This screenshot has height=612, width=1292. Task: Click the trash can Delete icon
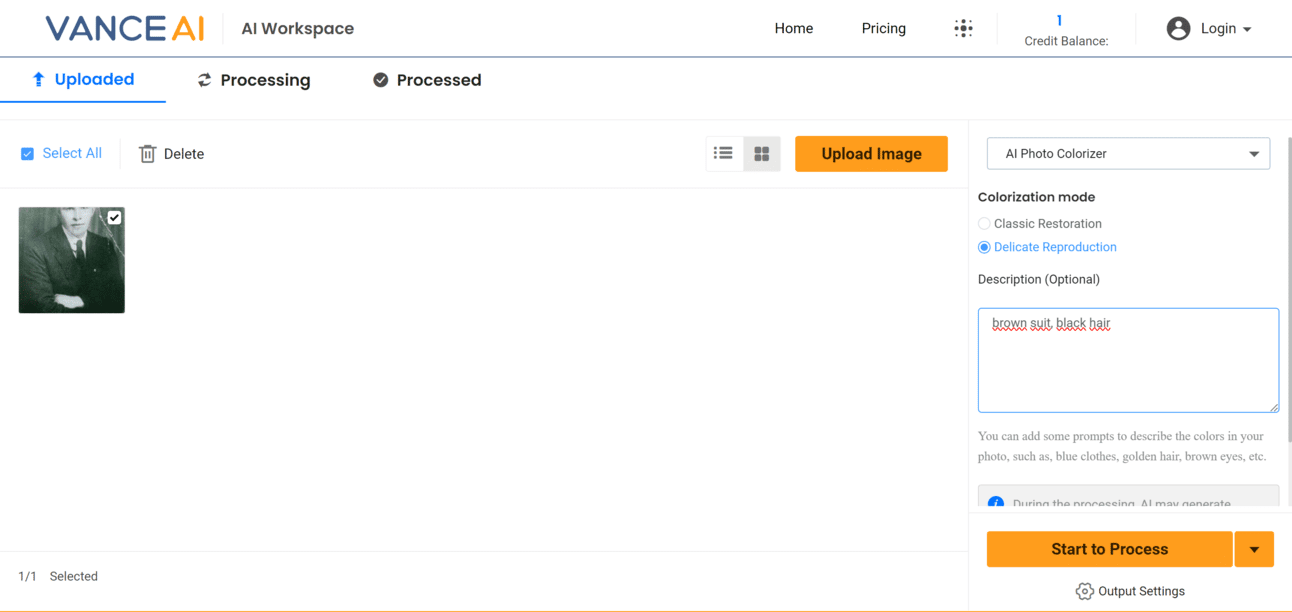[x=147, y=153]
